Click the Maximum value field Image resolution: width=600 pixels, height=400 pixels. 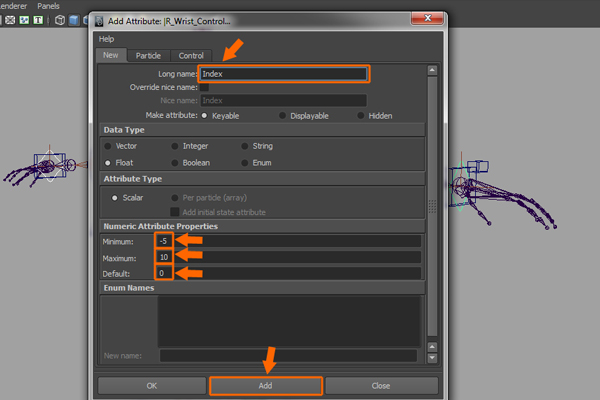(x=164, y=257)
